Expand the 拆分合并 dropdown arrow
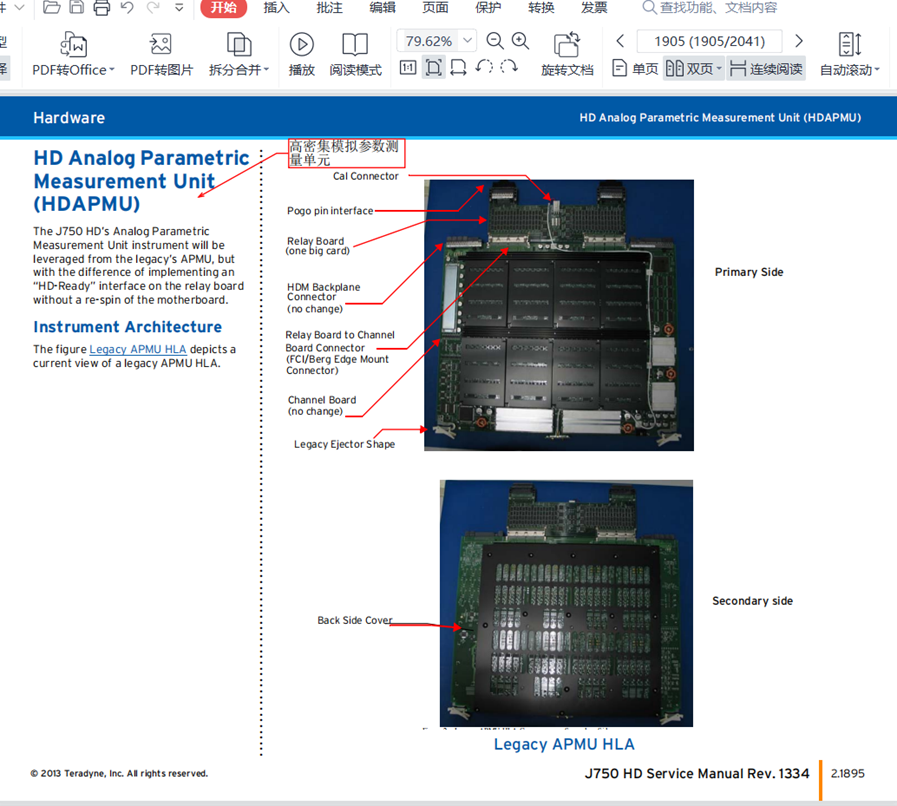897x806 pixels. (x=266, y=70)
